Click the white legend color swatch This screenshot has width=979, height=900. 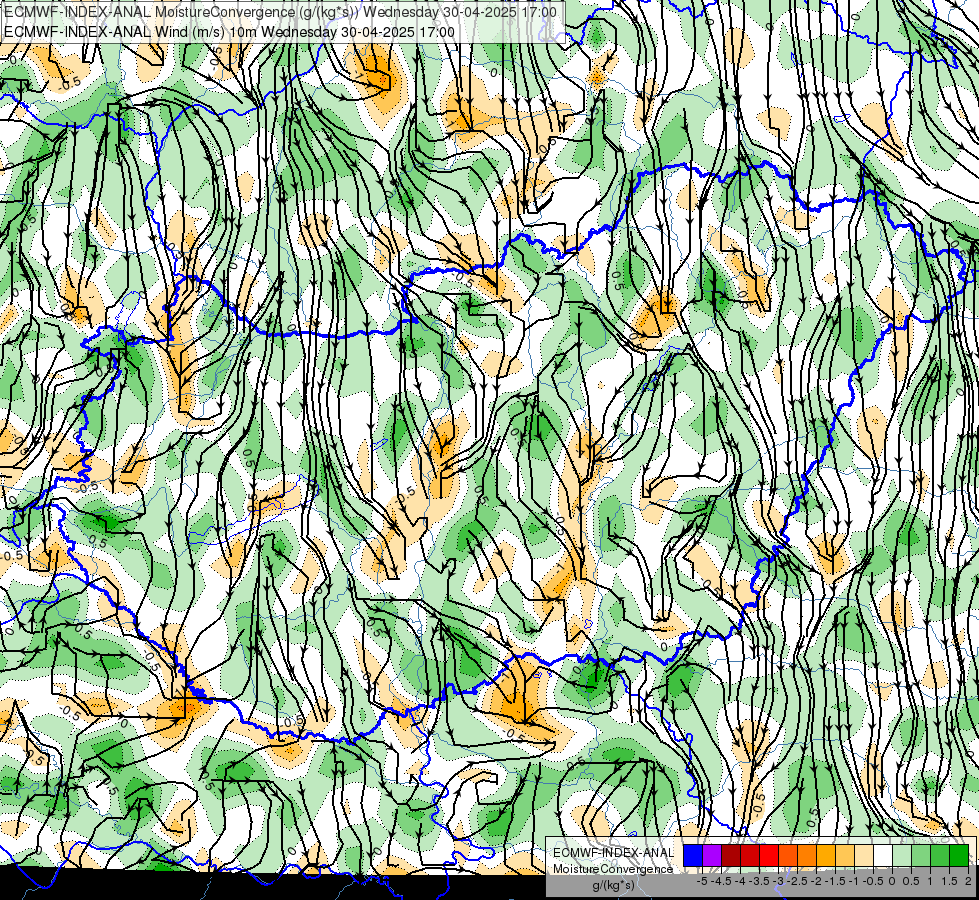[883, 855]
